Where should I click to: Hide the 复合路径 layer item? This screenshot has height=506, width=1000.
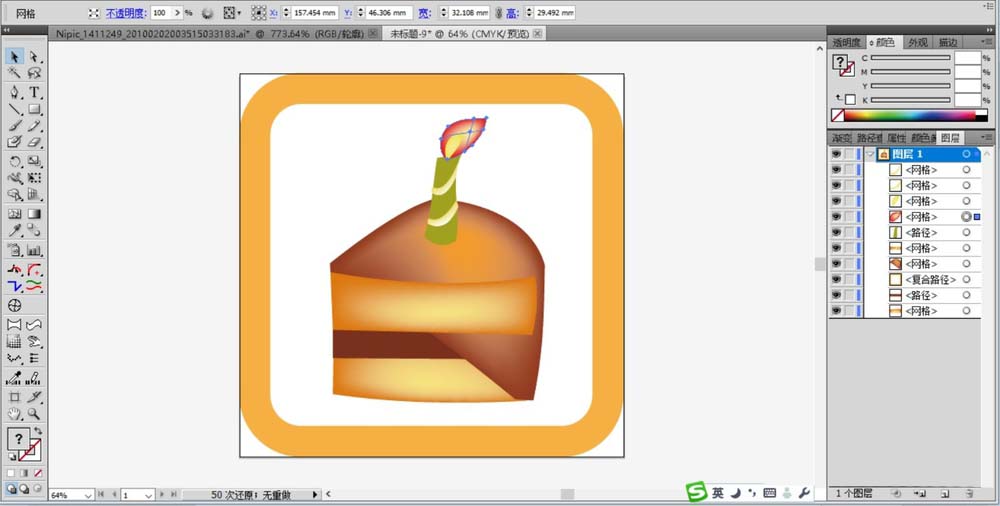point(836,280)
